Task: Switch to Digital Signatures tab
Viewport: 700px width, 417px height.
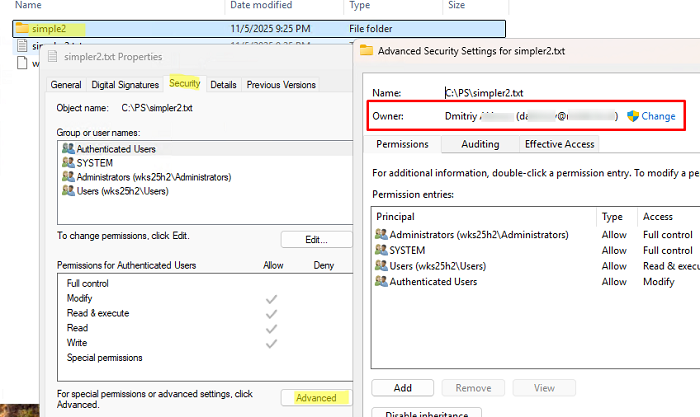Action: point(125,85)
